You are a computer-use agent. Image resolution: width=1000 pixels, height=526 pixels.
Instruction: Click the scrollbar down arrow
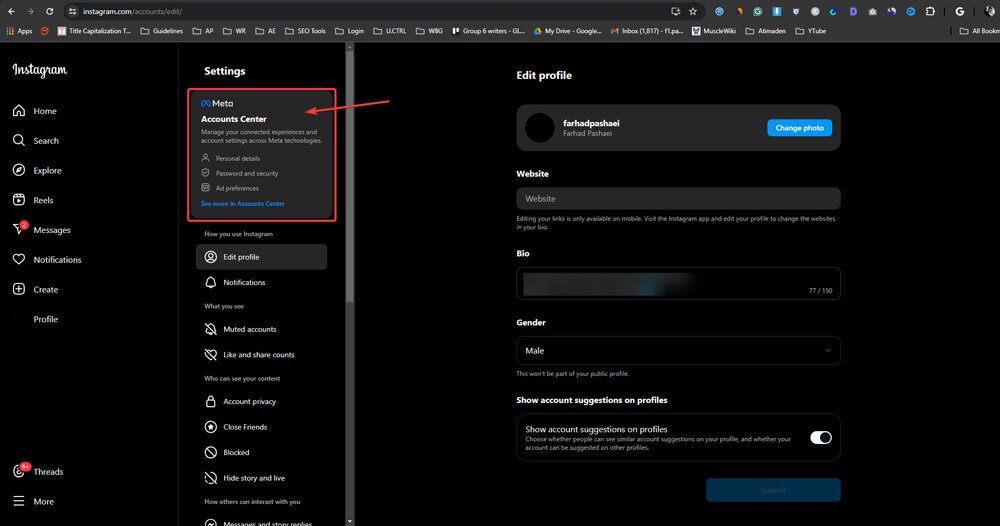(x=349, y=521)
